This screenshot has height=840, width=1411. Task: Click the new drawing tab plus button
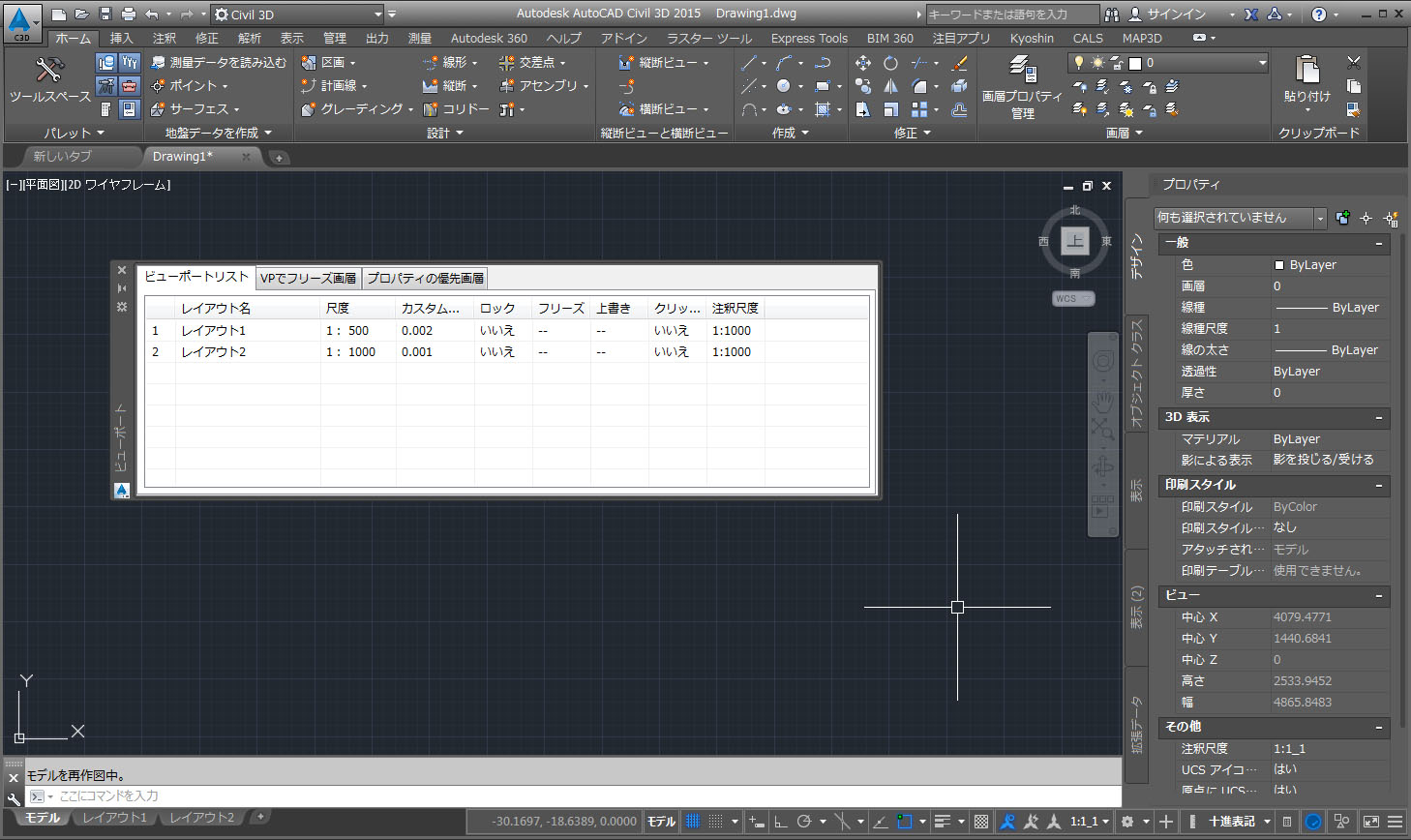(x=279, y=157)
